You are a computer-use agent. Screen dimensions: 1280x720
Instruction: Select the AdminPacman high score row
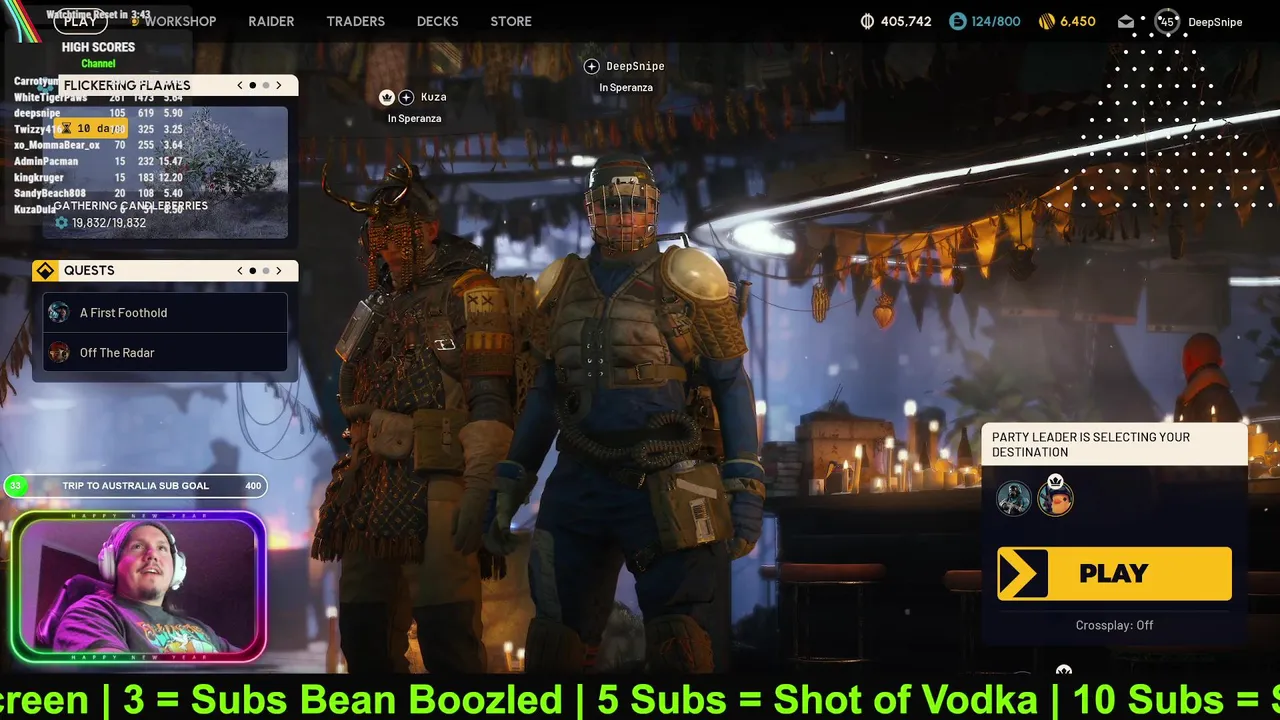(98, 161)
